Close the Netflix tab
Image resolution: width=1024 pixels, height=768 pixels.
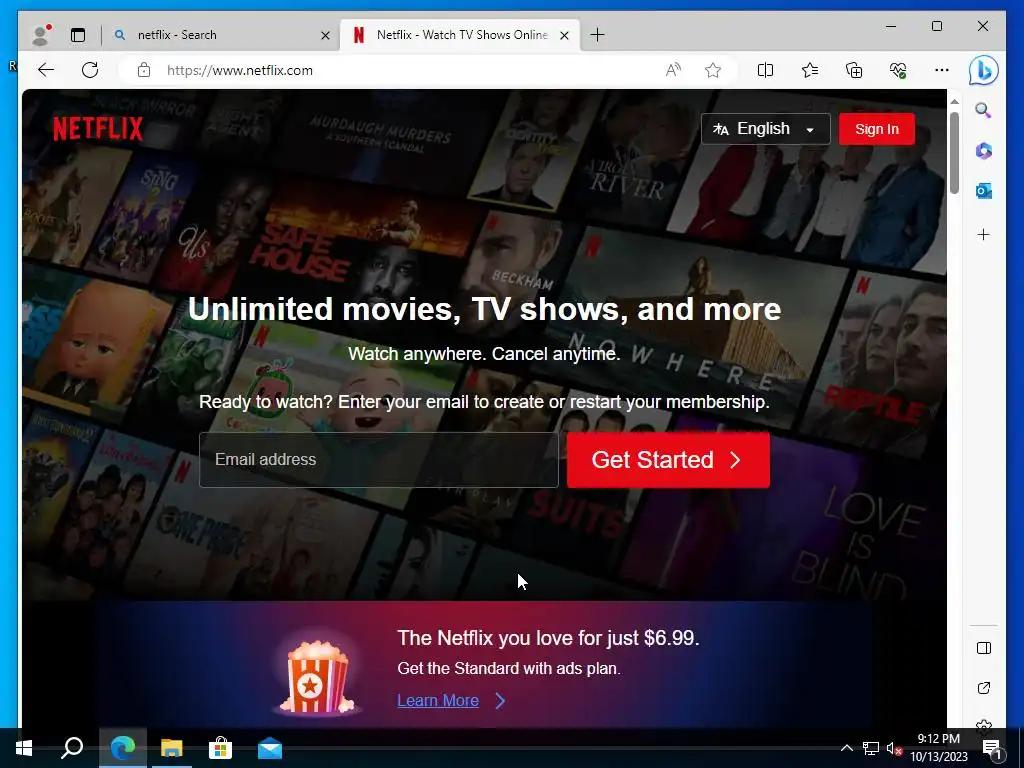tap(565, 35)
